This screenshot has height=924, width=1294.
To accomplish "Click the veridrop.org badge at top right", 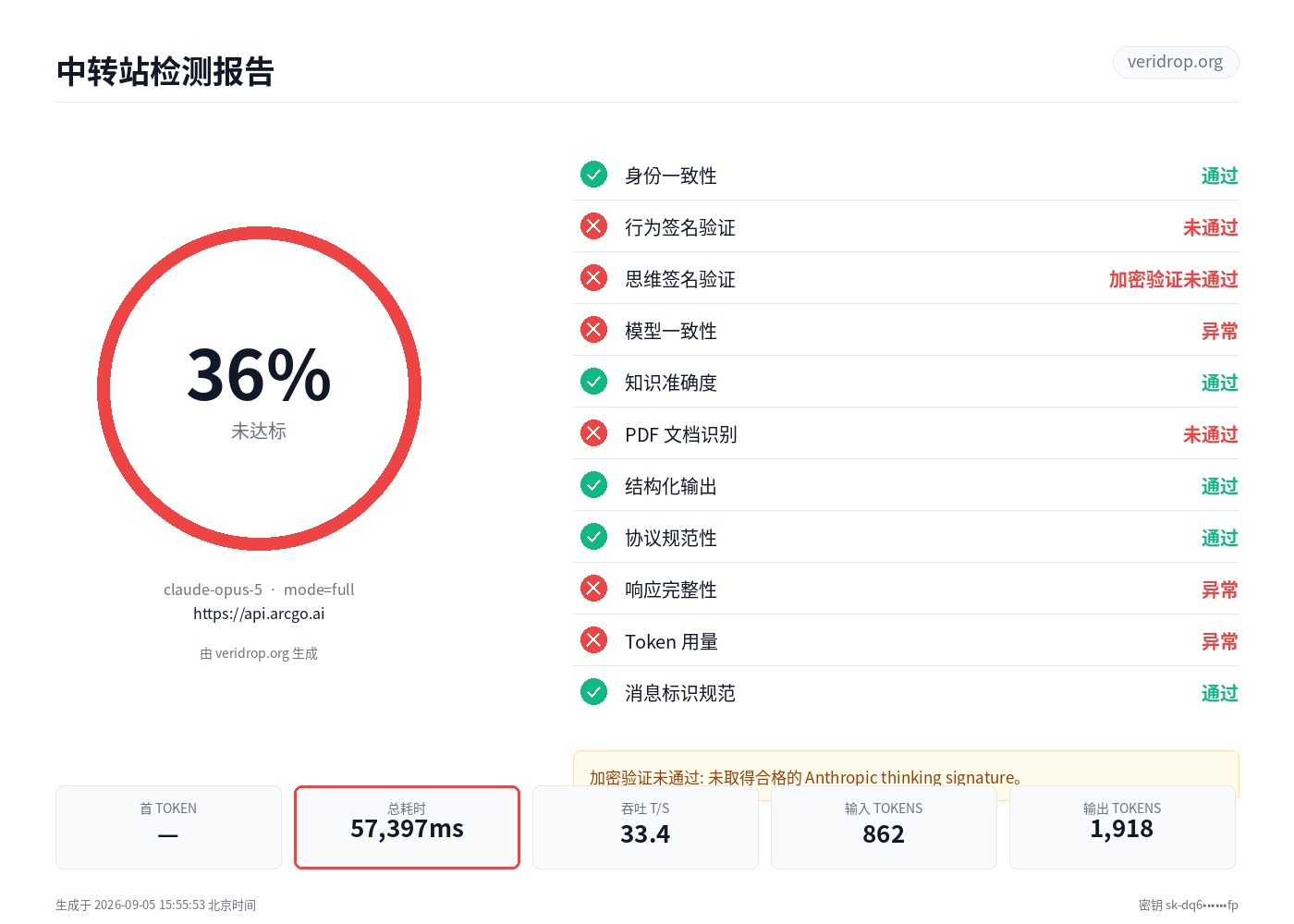I will (1175, 62).
